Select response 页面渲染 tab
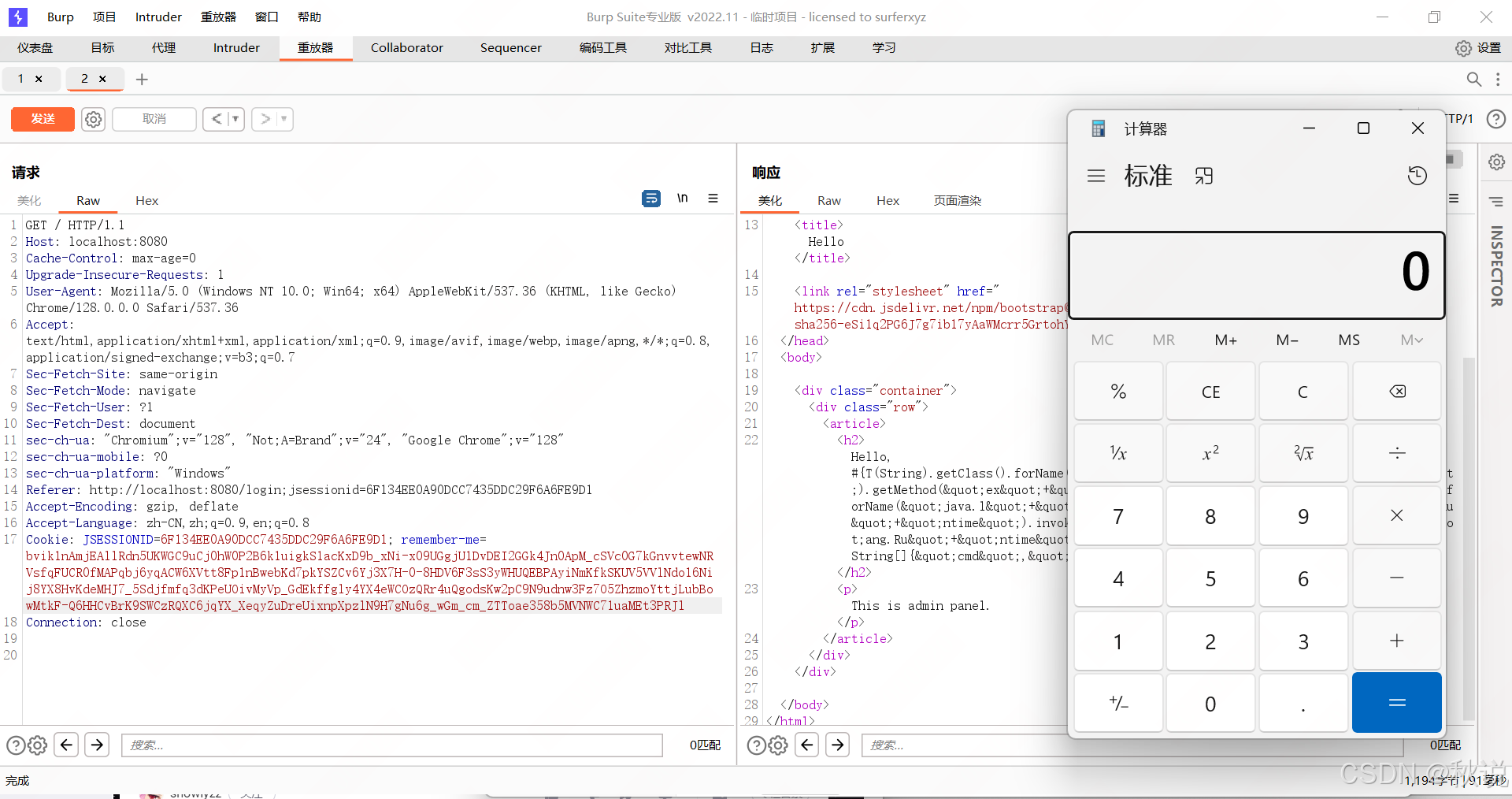Screen dimensions: 1512x799 tap(958, 201)
